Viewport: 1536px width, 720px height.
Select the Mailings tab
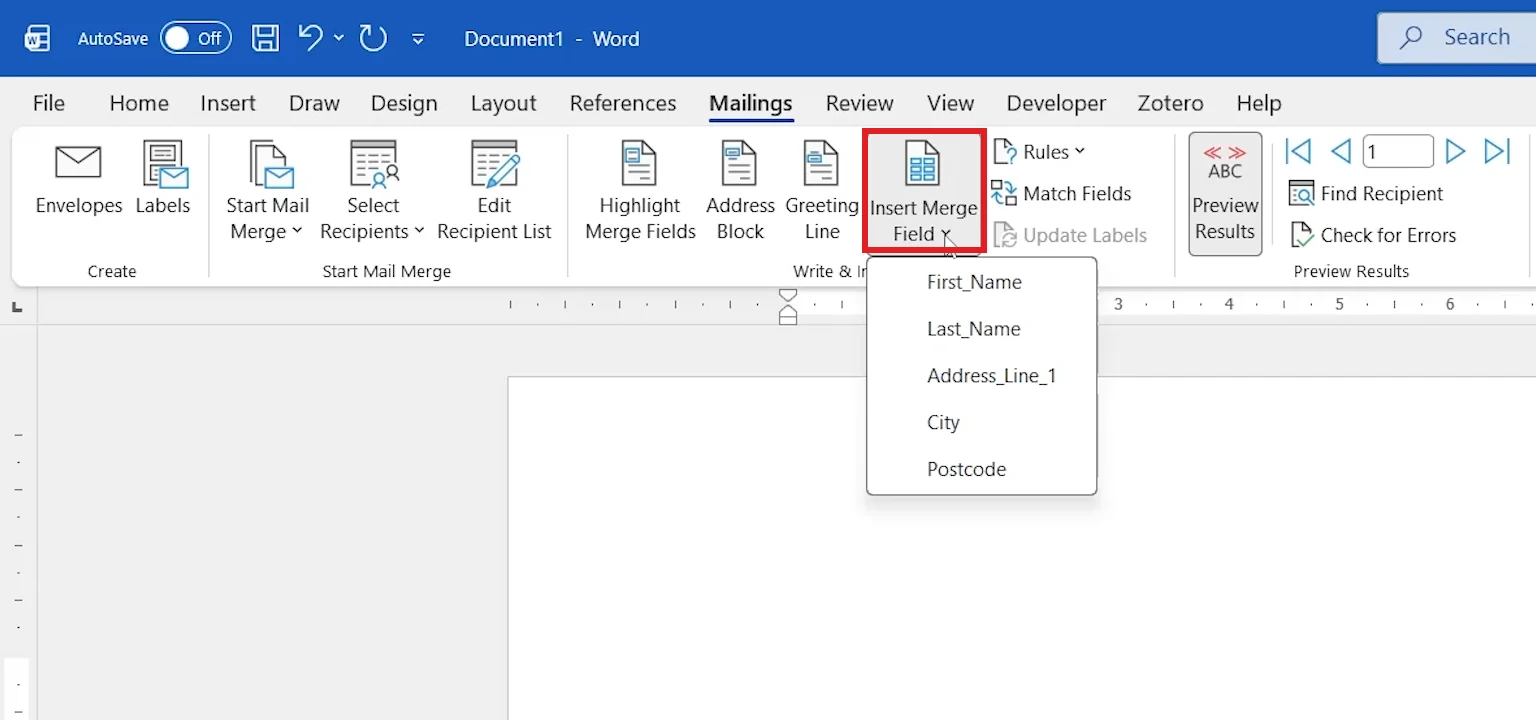[751, 103]
